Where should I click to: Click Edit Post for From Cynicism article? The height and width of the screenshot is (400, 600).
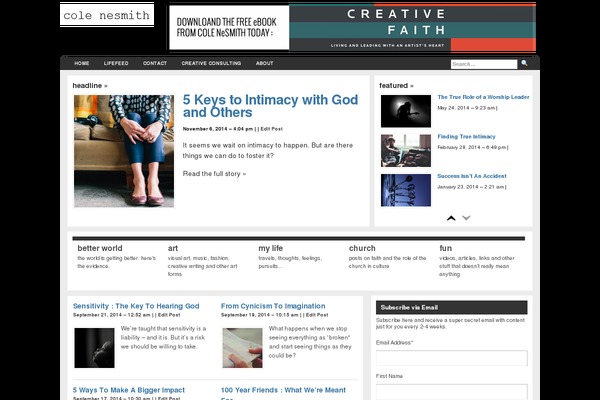click(x=317, y=315)
